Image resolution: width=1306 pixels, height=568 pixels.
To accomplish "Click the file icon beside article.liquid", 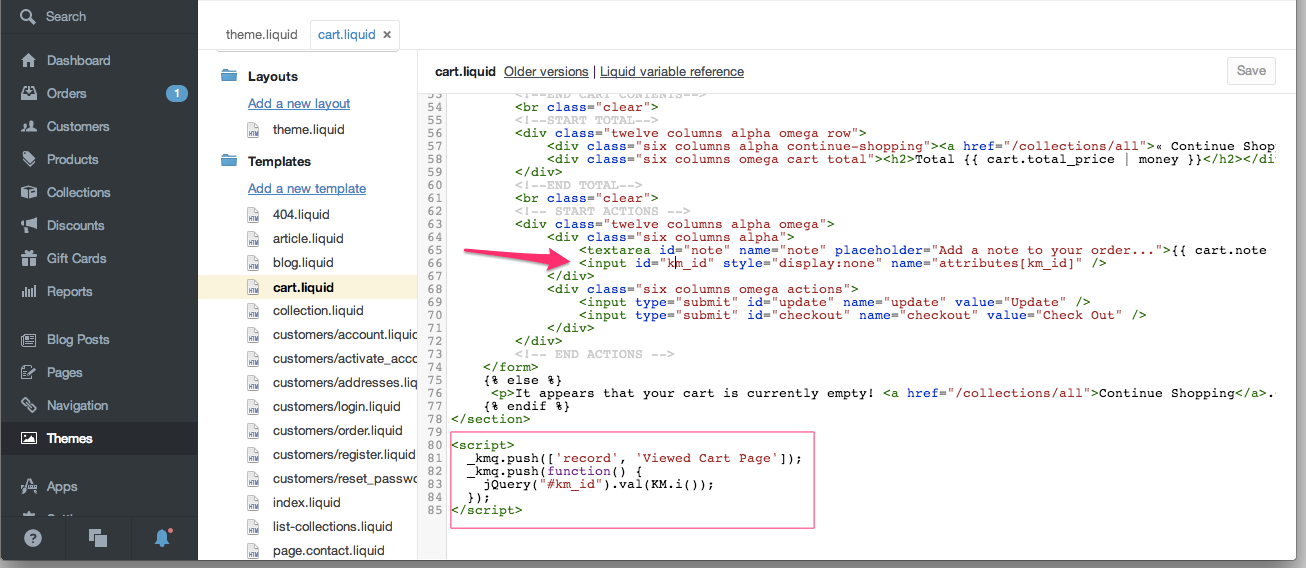I will (x=253, y=239).
